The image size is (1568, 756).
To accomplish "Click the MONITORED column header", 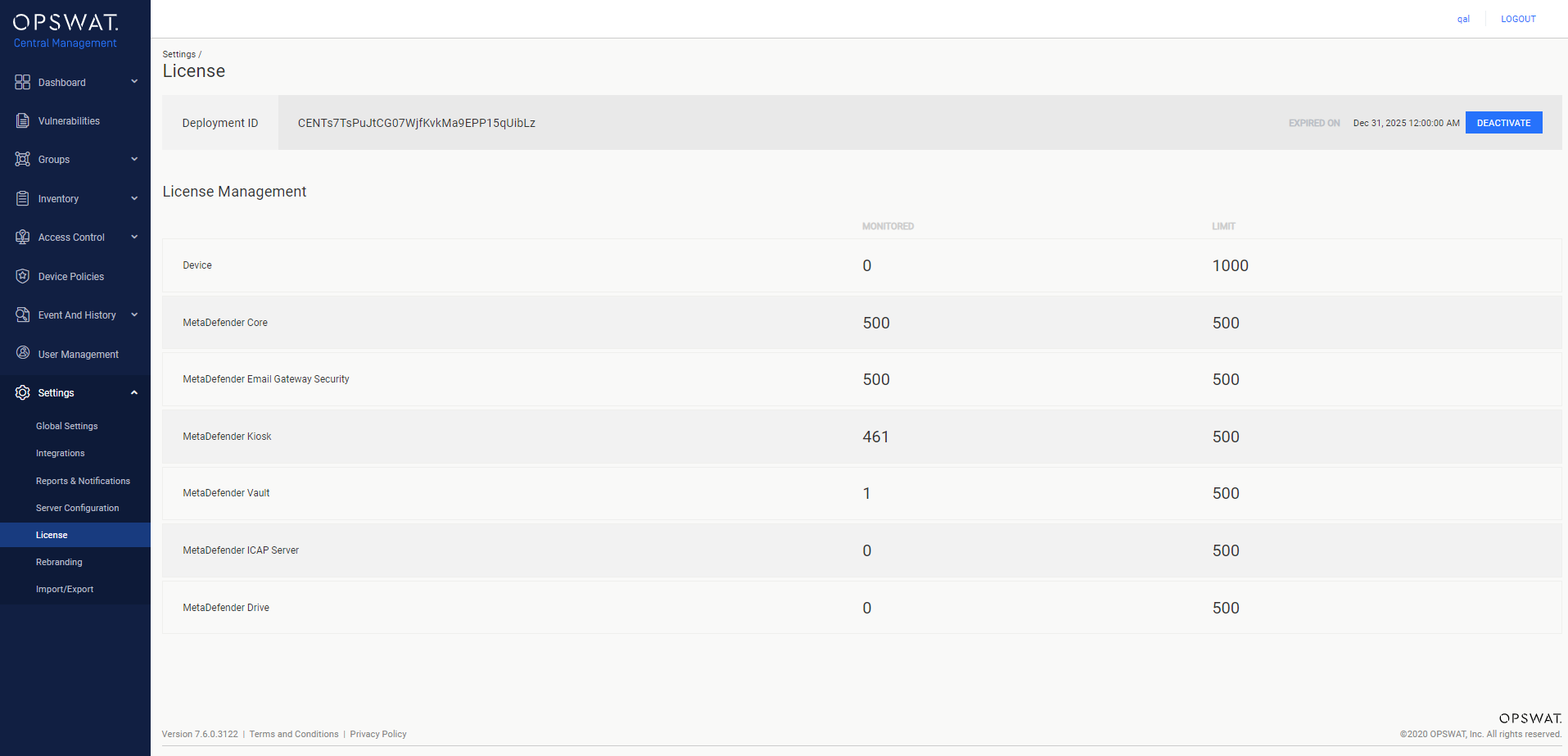I will pyautogui.click(x=888, y=226).
